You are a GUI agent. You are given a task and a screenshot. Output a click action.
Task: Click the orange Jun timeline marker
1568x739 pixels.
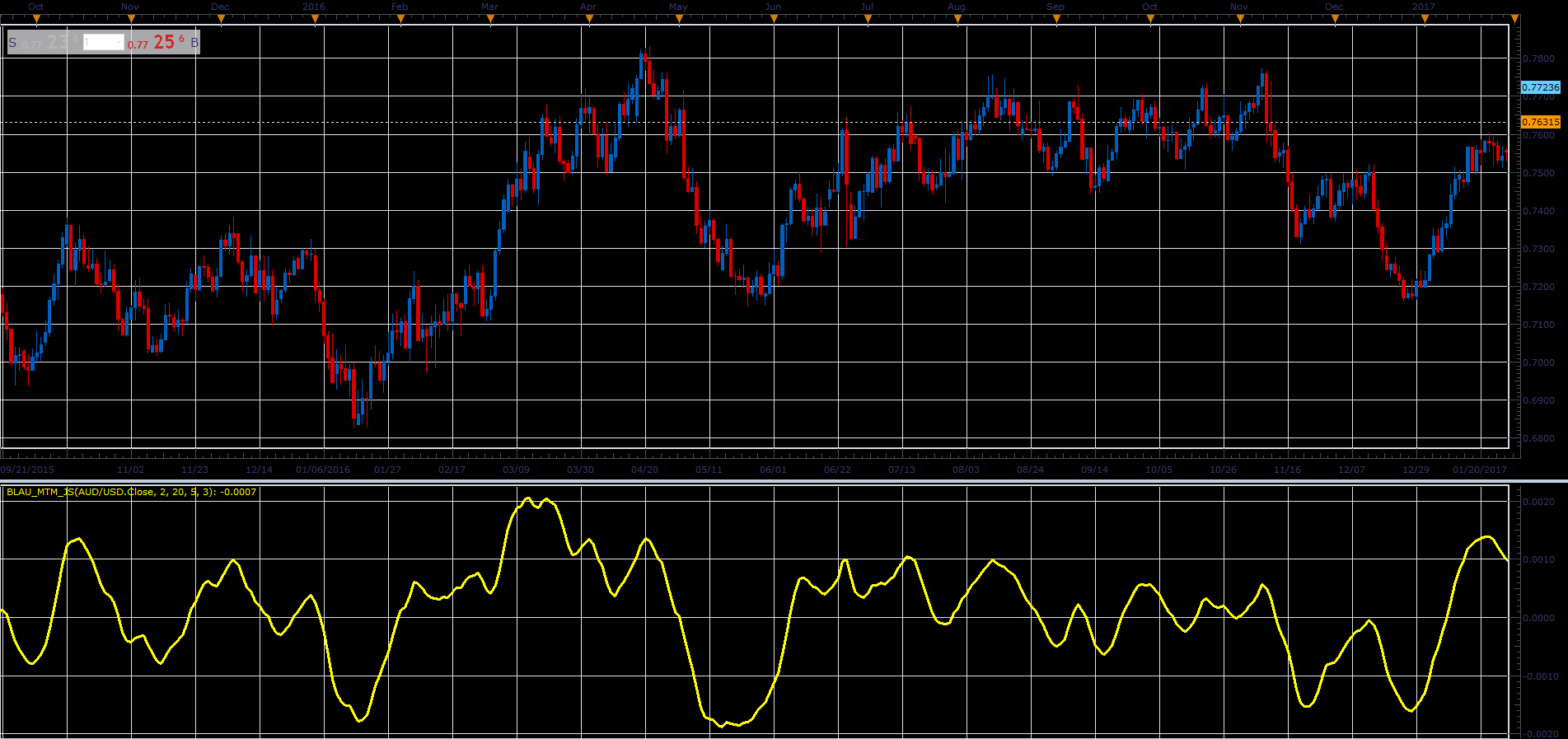pos(773,19)
